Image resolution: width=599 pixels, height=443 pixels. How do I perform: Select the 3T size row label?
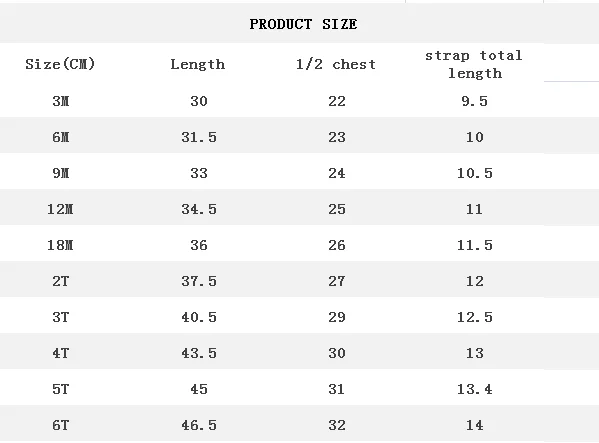pyautogui.click(x=61, y=317)
